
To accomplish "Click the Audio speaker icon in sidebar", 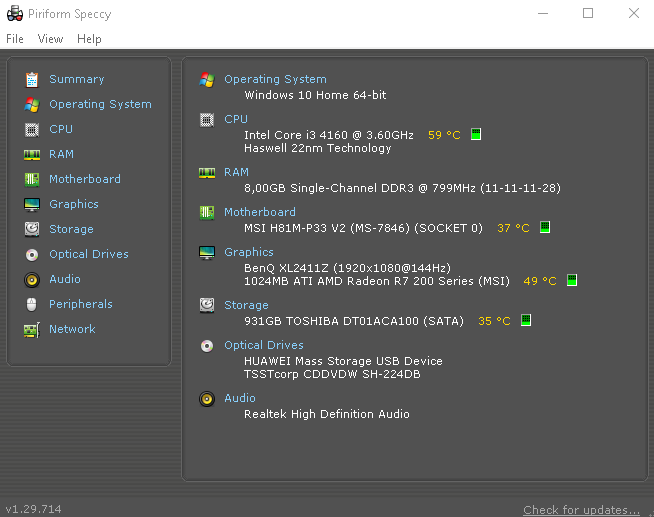I will point(32,280).
